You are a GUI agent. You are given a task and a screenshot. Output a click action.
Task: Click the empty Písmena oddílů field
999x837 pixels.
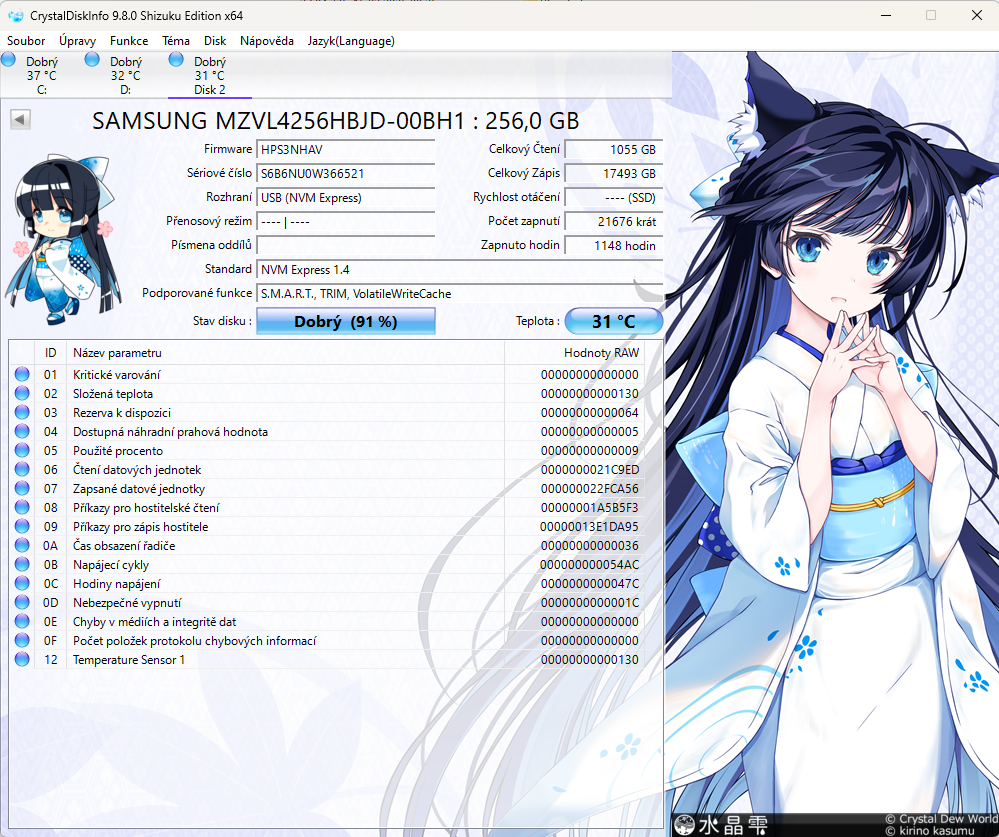click(345, 245)
